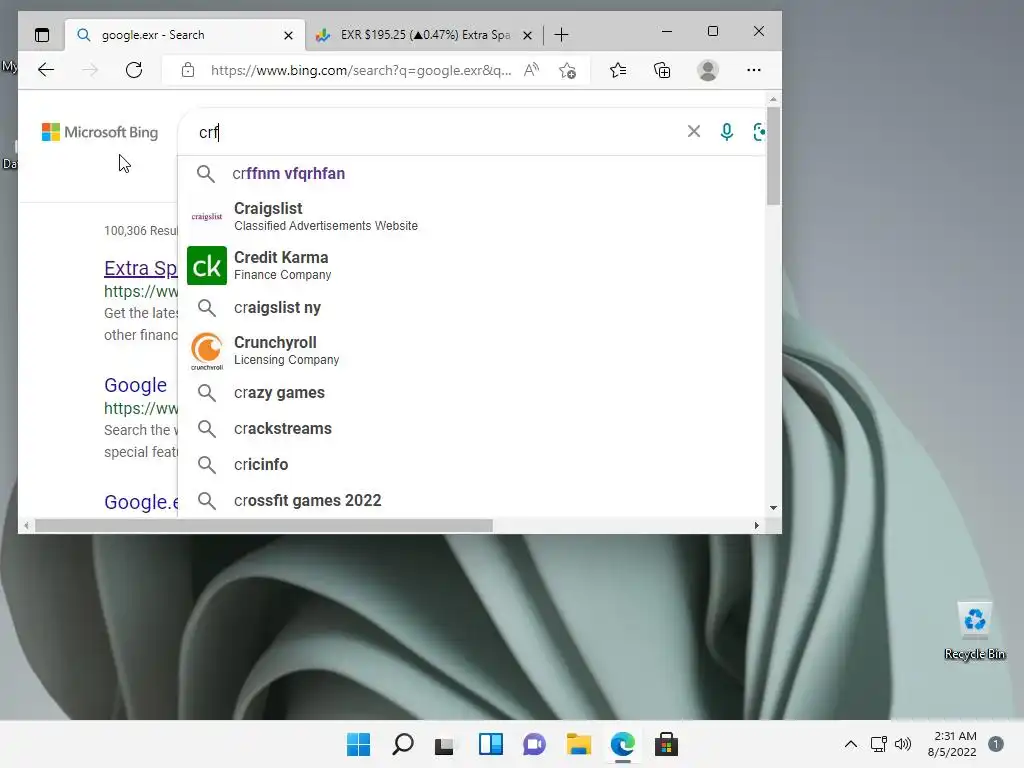The image size is (1024, 768).
Task: Launch Teams Chat from taskbar
Action: (534, 744)
